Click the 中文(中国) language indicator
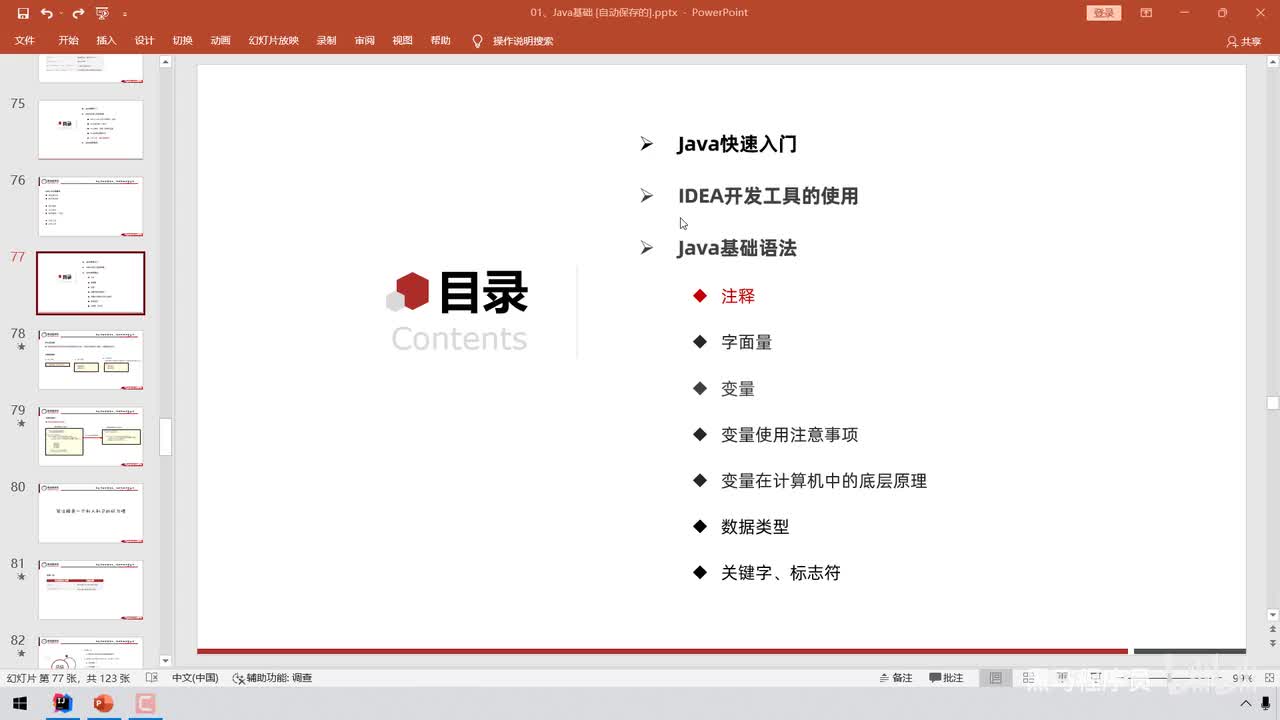1280x720 pixels. point(194,678)
